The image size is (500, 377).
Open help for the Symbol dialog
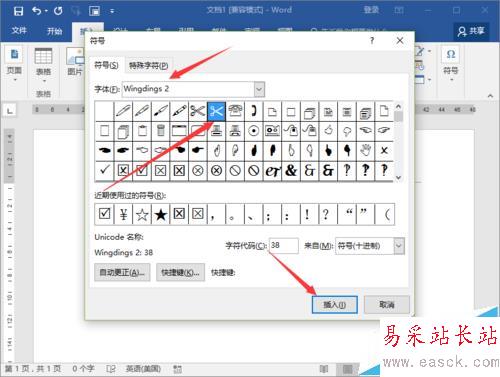click(x=372, y=41)
